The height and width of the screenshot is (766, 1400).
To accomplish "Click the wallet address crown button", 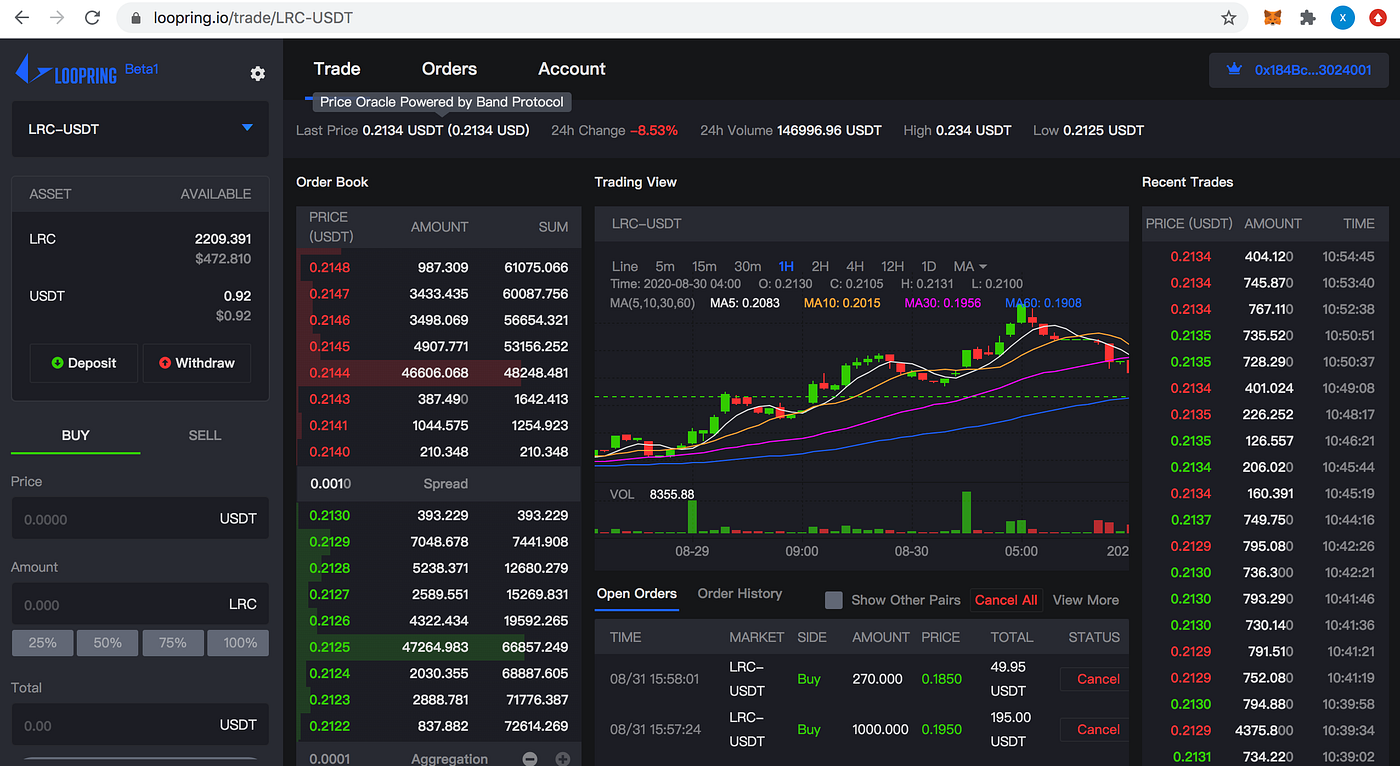I will (x=1298, y=70).
